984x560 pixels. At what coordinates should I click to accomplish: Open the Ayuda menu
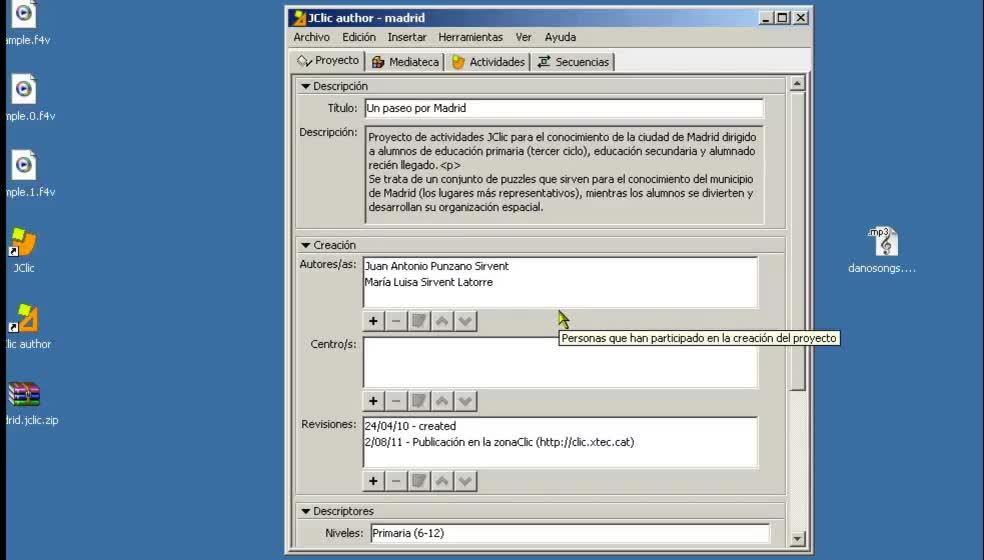(560, 37)
